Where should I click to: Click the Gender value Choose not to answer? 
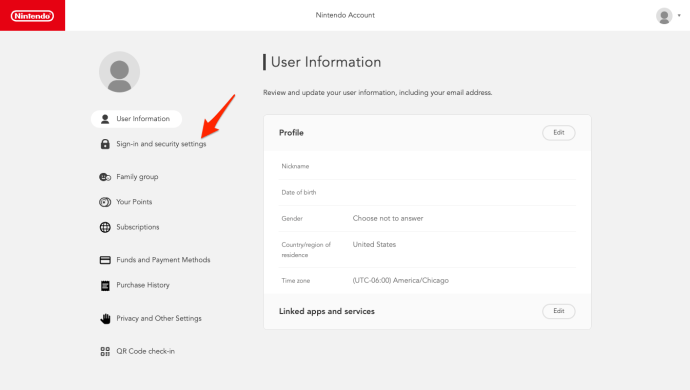tap(388, 218)
